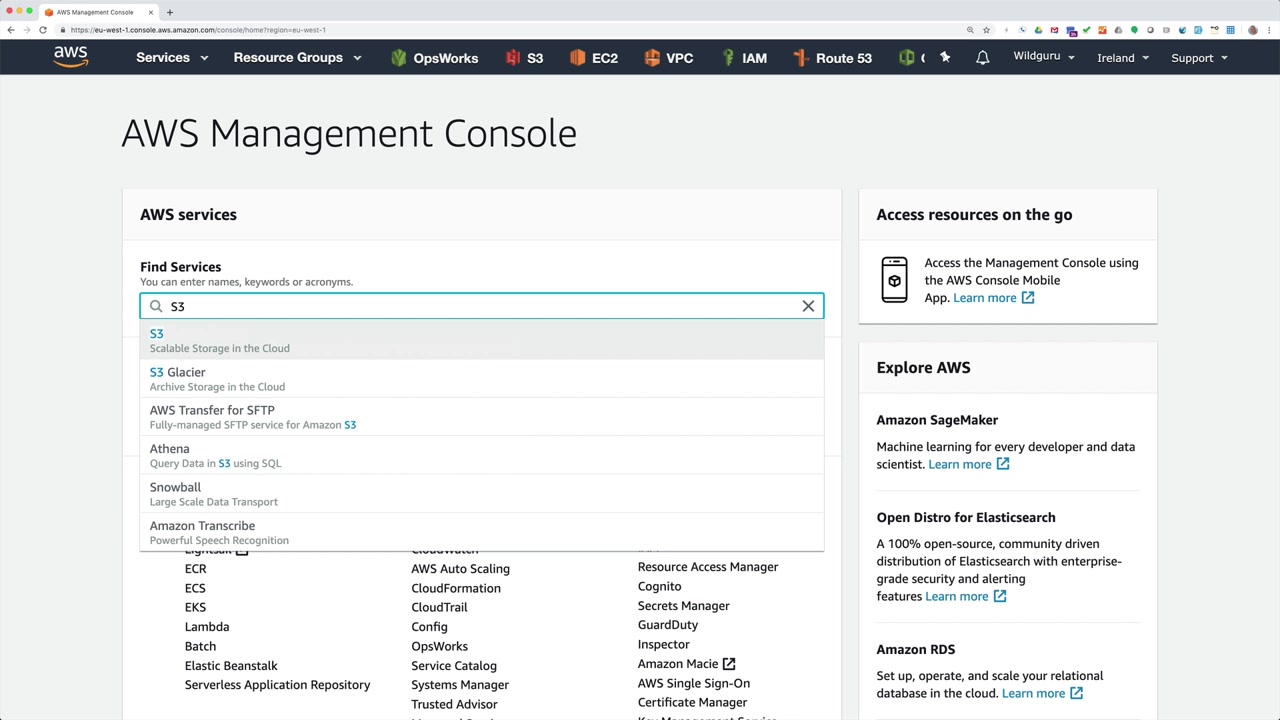This screenshot has width=1280, height=720.
Task: Click the notifications bell icon
Action: [982, 58]
